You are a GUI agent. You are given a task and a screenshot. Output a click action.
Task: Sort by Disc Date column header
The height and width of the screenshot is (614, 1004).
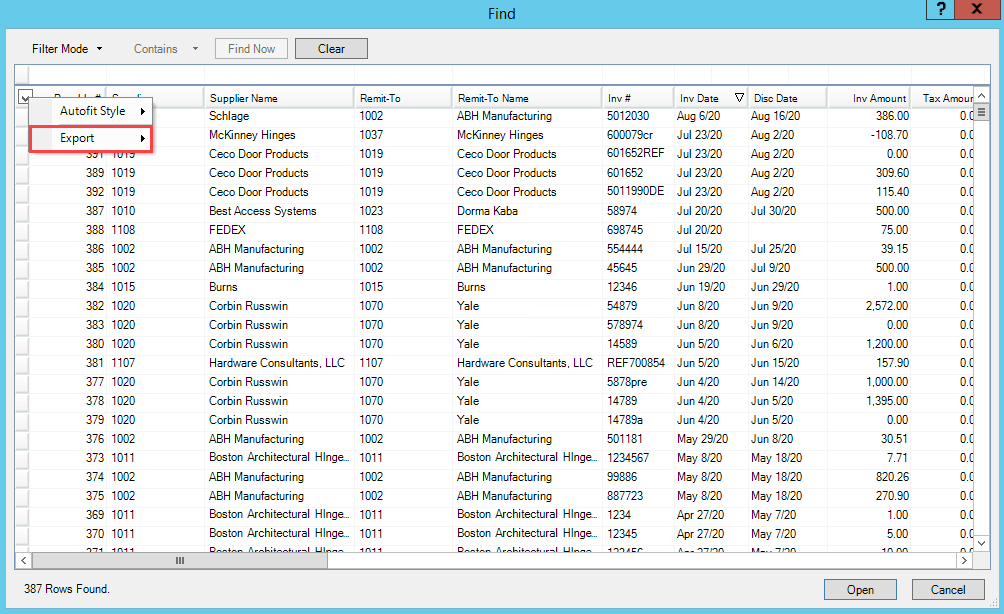click(787, 98)
